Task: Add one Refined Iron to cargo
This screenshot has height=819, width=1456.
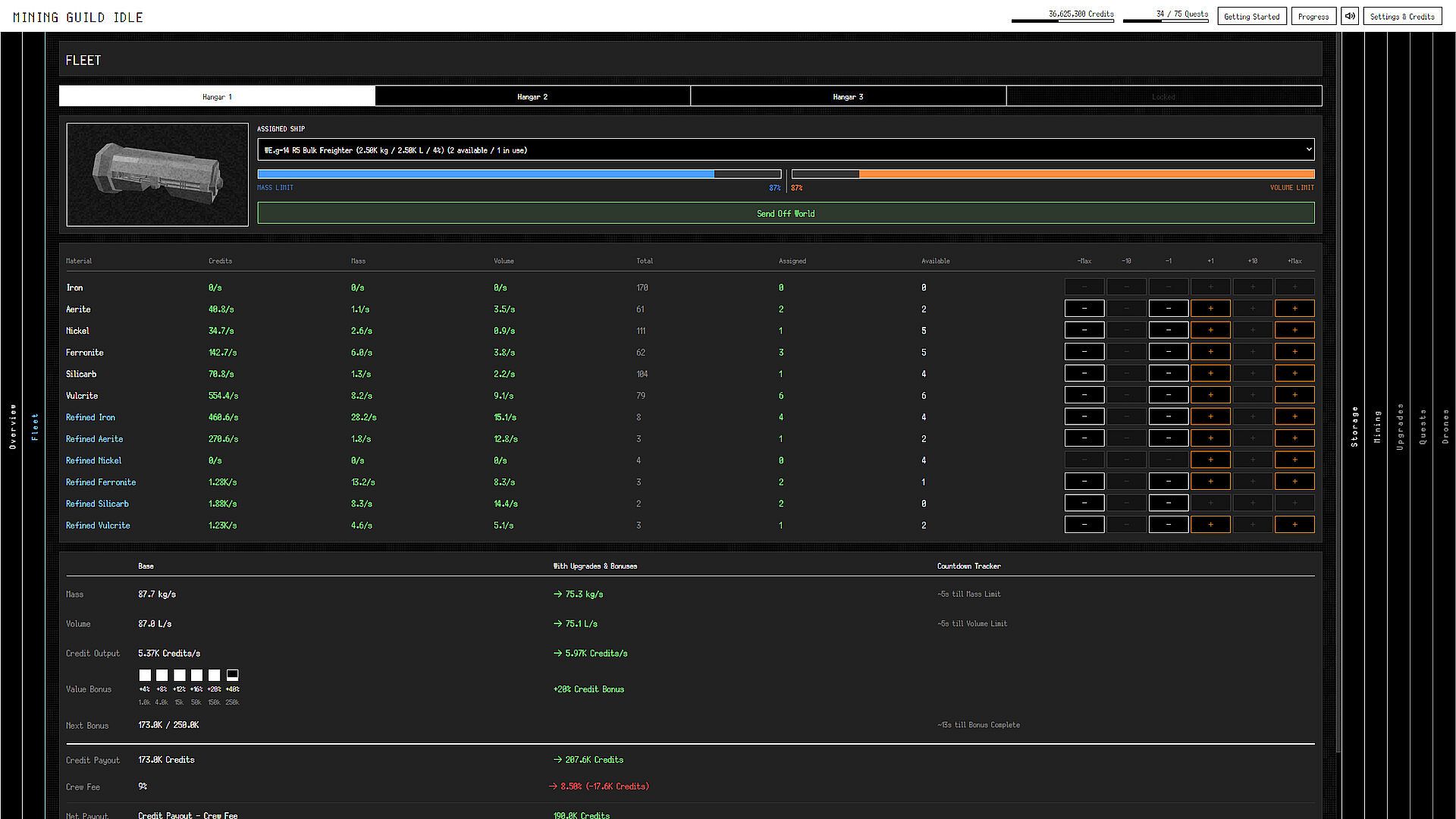Action: point(1210,417)
